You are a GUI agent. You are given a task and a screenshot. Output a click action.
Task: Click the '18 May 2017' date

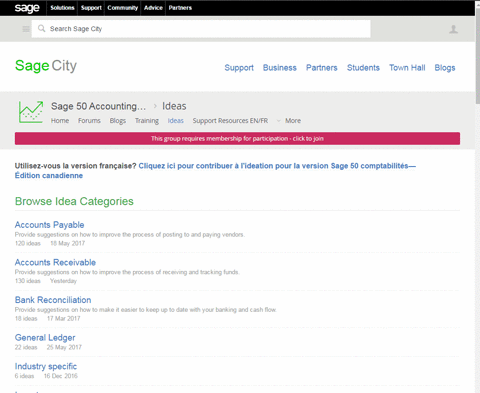67,243
